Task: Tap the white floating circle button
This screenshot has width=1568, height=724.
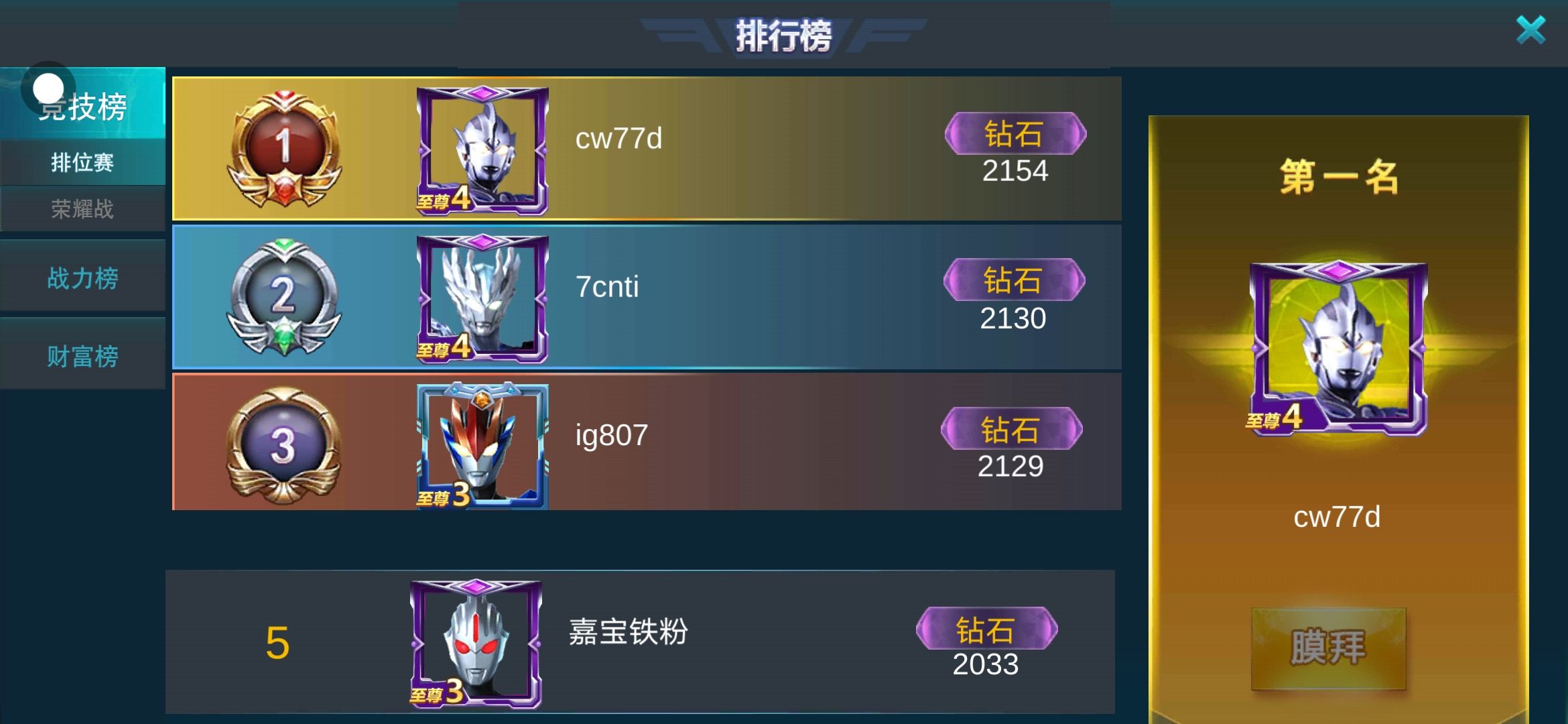Action: [48, 88]
